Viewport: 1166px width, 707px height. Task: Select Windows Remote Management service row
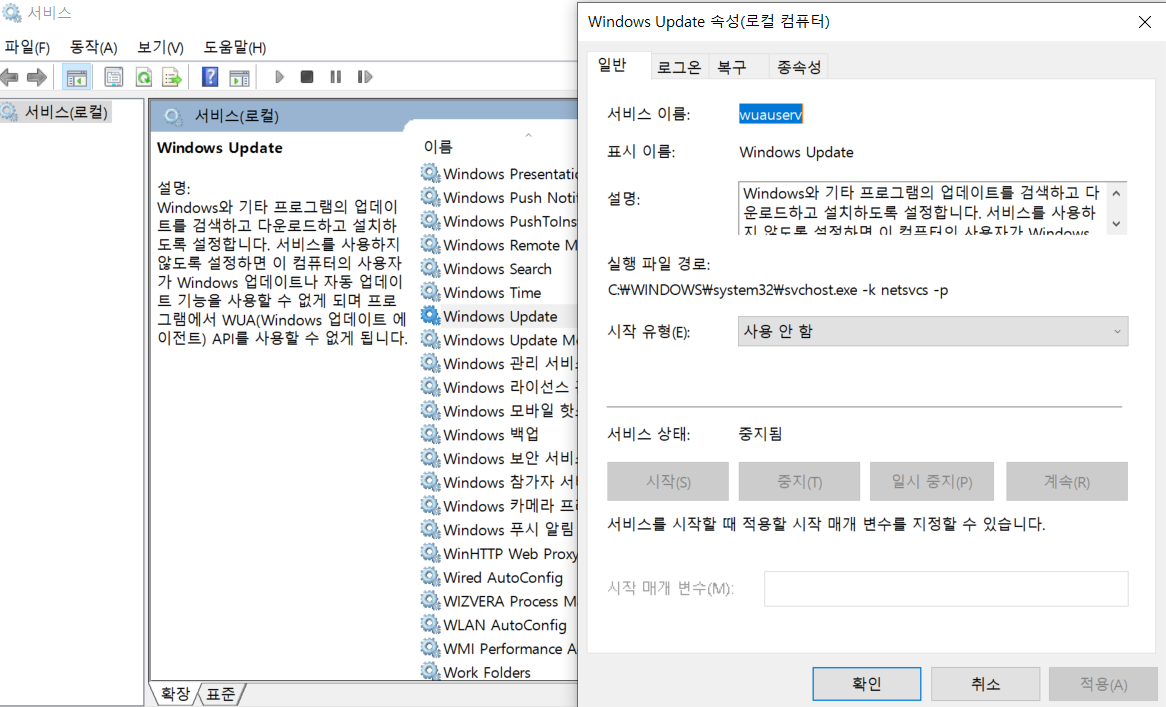tap(498, 245)
